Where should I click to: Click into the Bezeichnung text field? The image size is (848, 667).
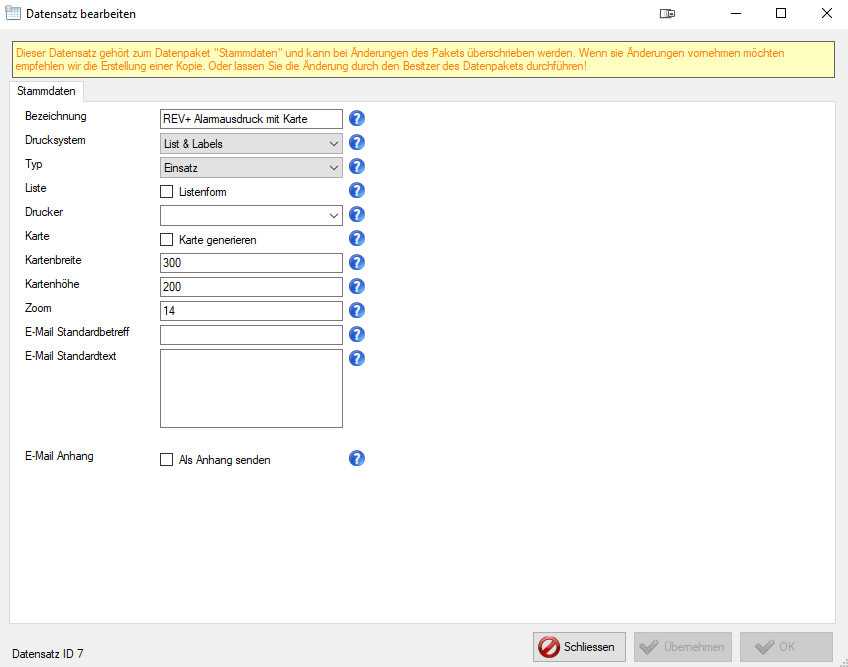[250, 120]
